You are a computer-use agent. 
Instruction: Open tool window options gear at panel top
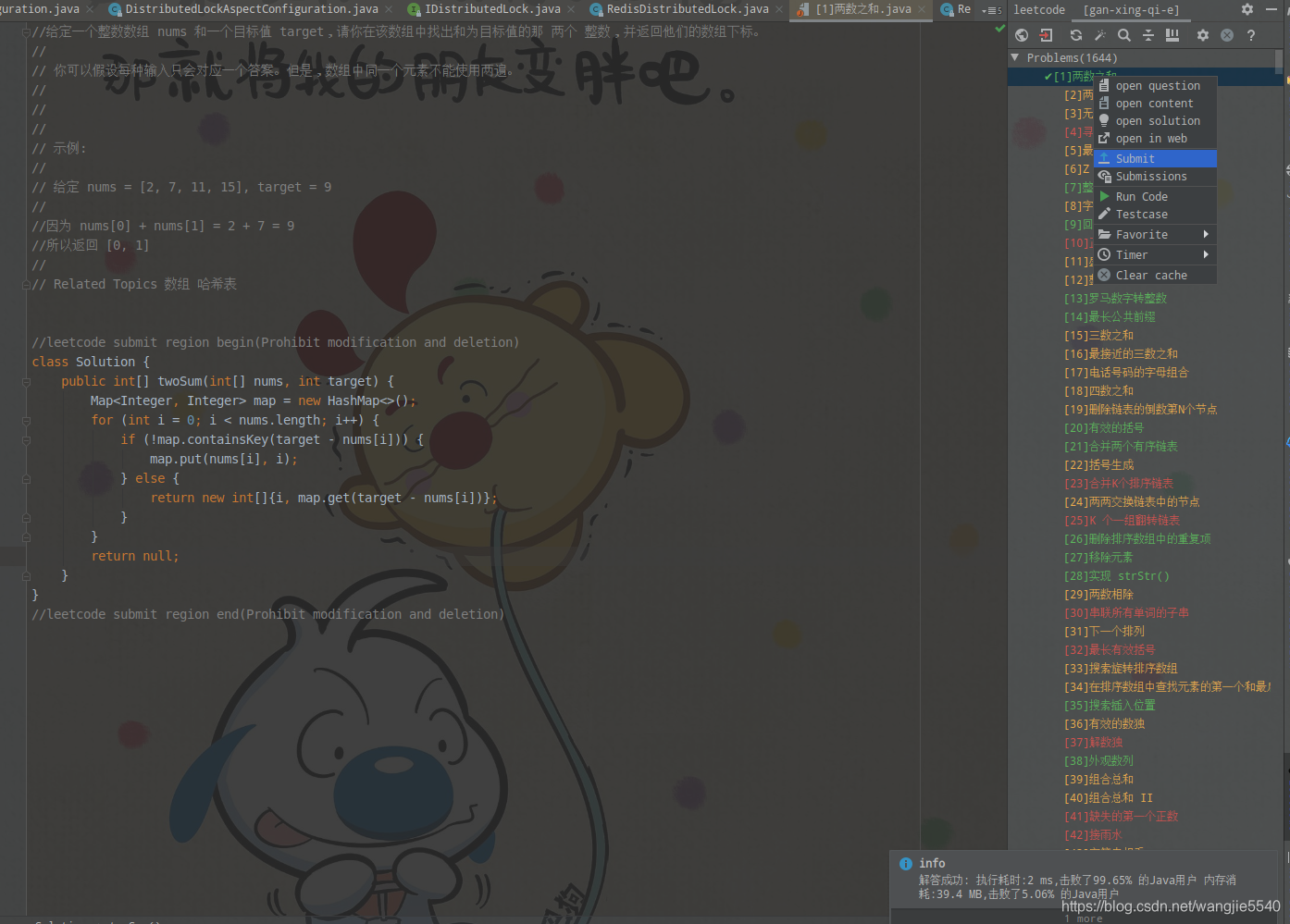click(1247, 9)
